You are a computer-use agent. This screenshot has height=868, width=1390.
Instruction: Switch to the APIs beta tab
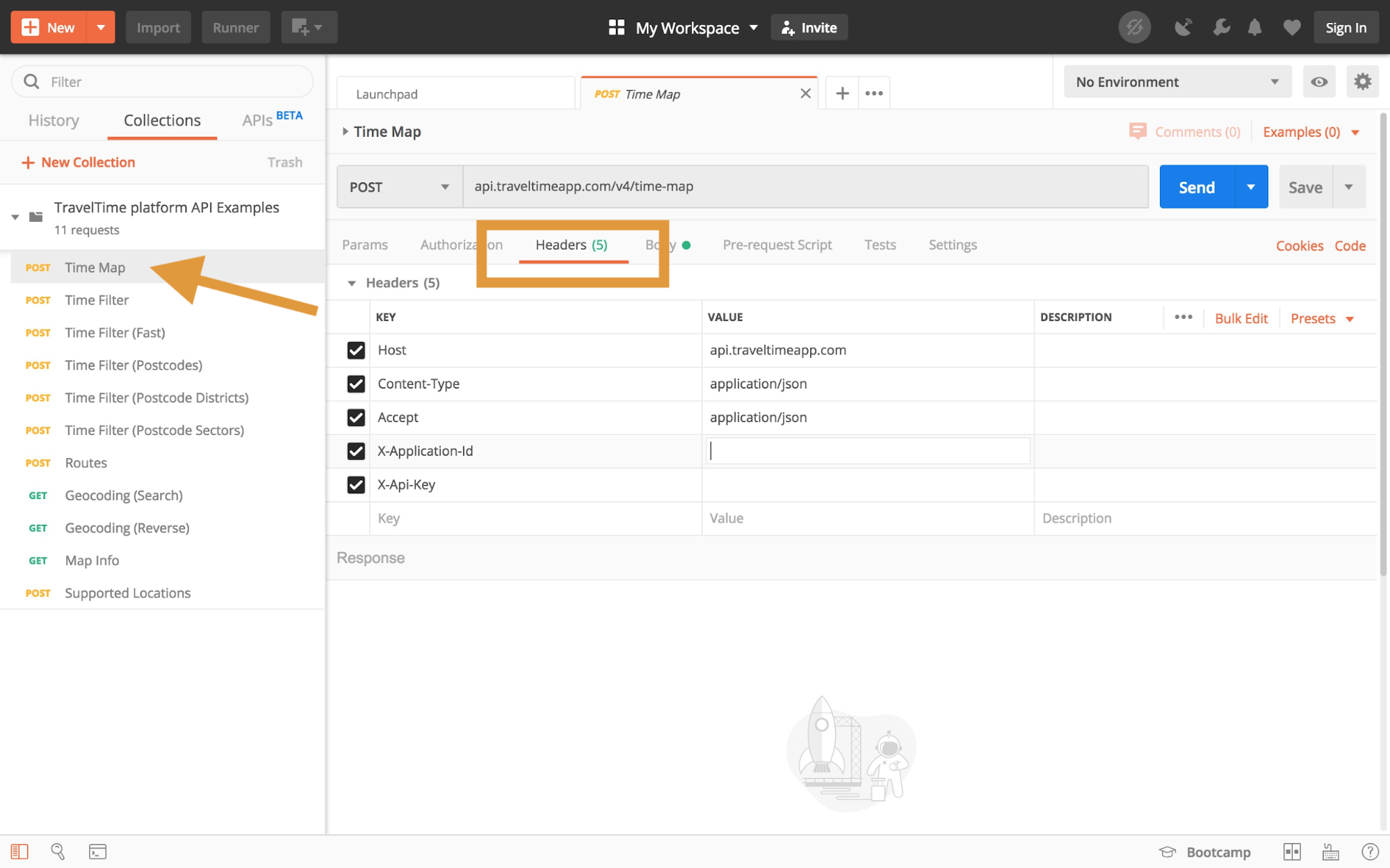click(x=272, y=119)
